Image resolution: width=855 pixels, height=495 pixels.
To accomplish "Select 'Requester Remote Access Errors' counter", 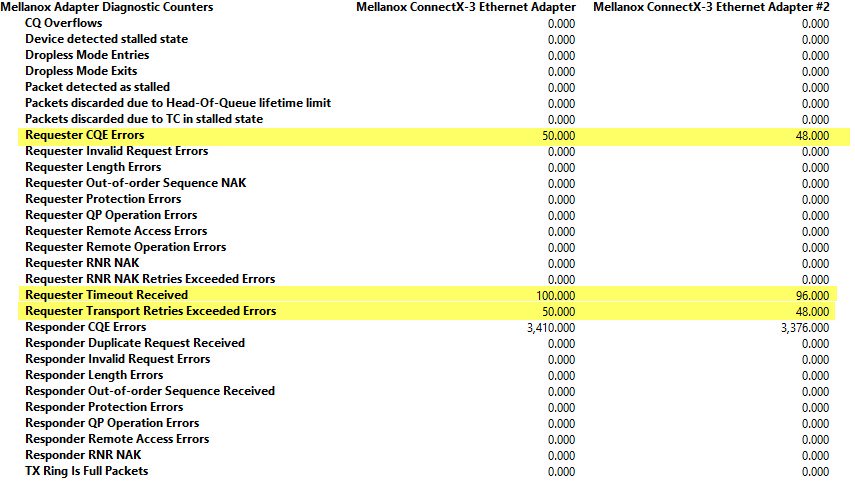I will 116,231.
